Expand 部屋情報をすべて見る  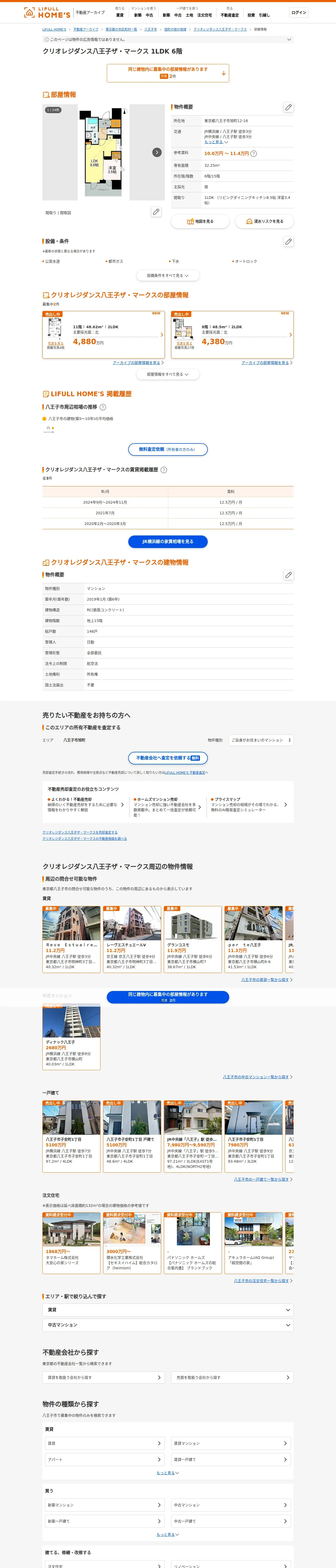click(x=168, y=374)
